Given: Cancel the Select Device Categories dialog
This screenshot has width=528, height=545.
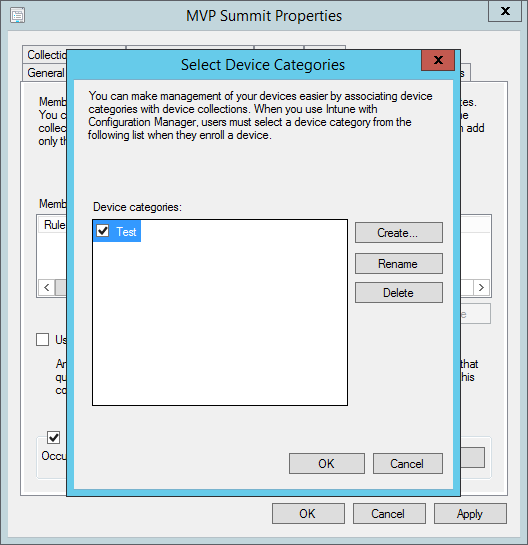Looking at the screenshot, I should tap(408, 463).
